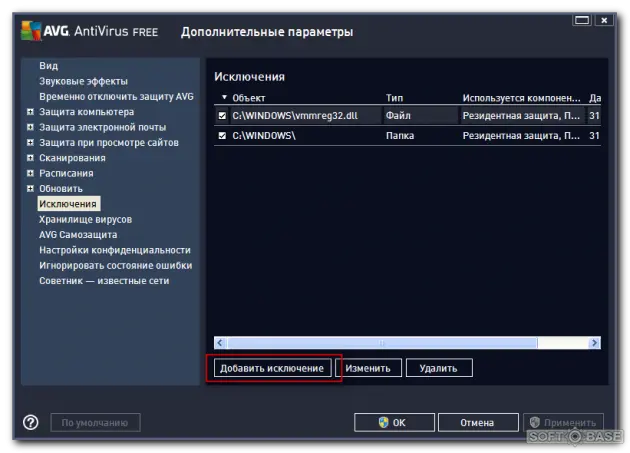630x453 pixels.
Task: Click Резидентная защита cell in vmmreg32.dll row
Action: pos(521,116)
